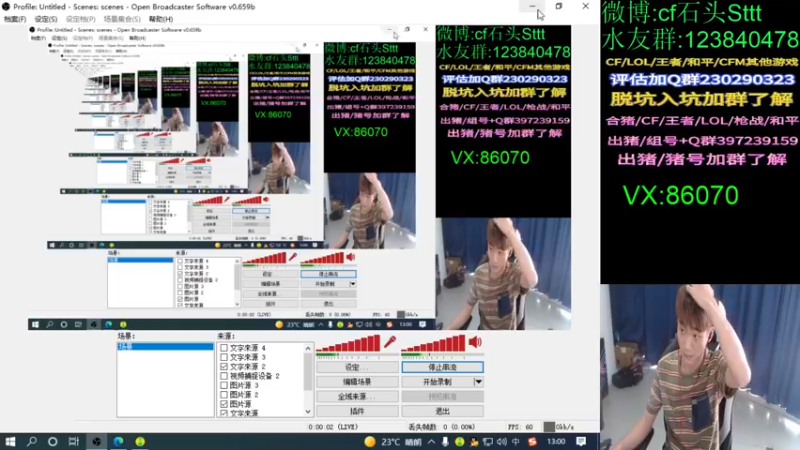Open the 设定(S) menu

(x=46, y=19)
